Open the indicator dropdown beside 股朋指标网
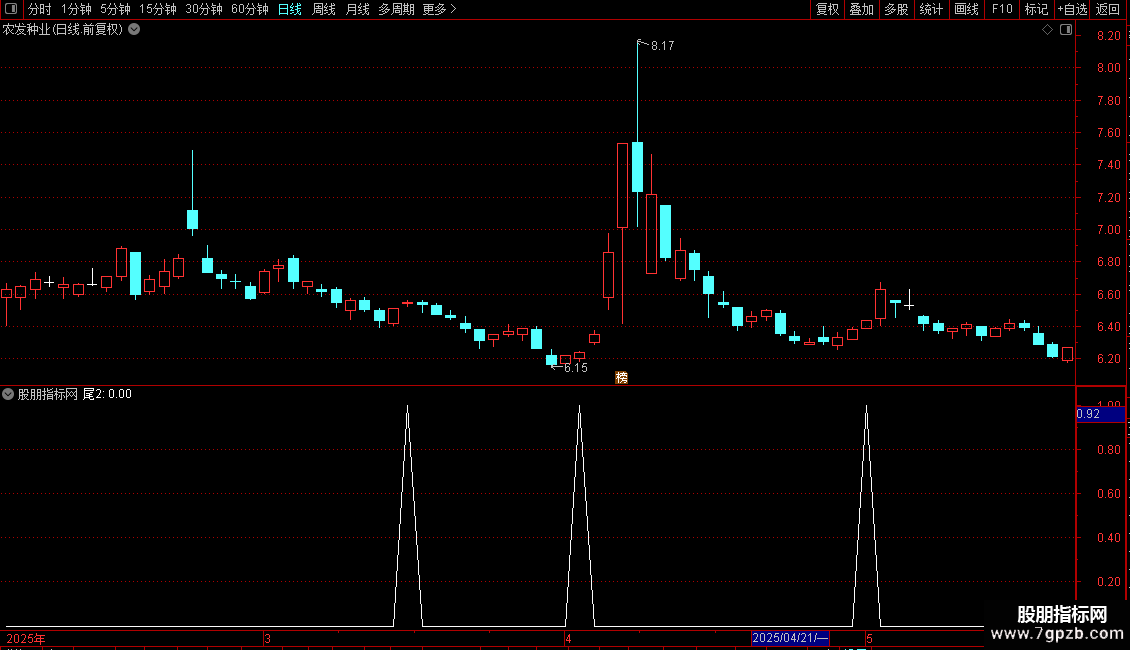 click(8, 394)
